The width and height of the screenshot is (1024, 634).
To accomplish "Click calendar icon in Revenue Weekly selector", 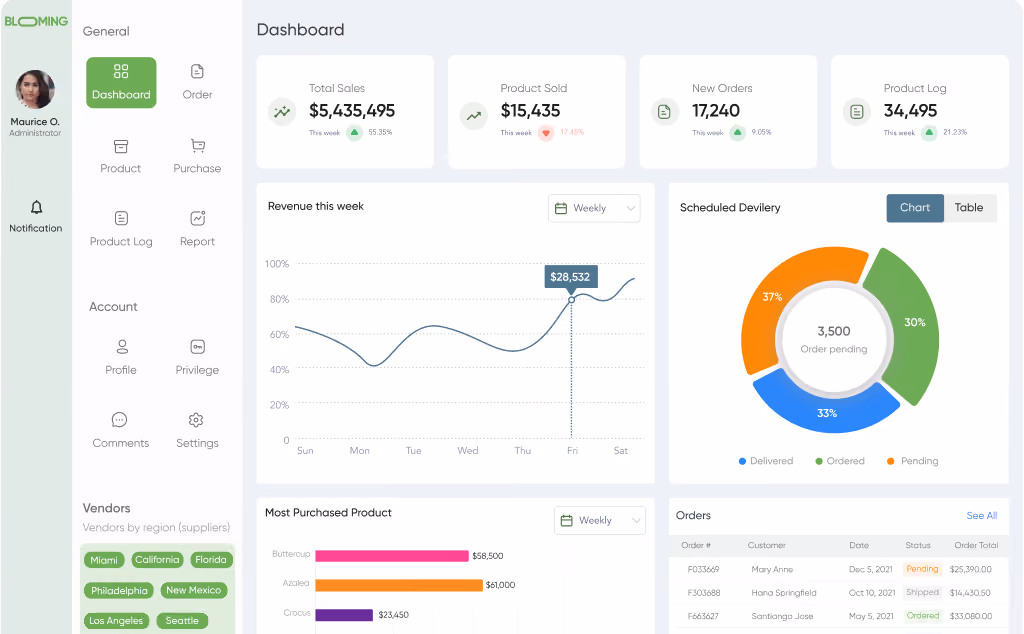I will (560, 208).
